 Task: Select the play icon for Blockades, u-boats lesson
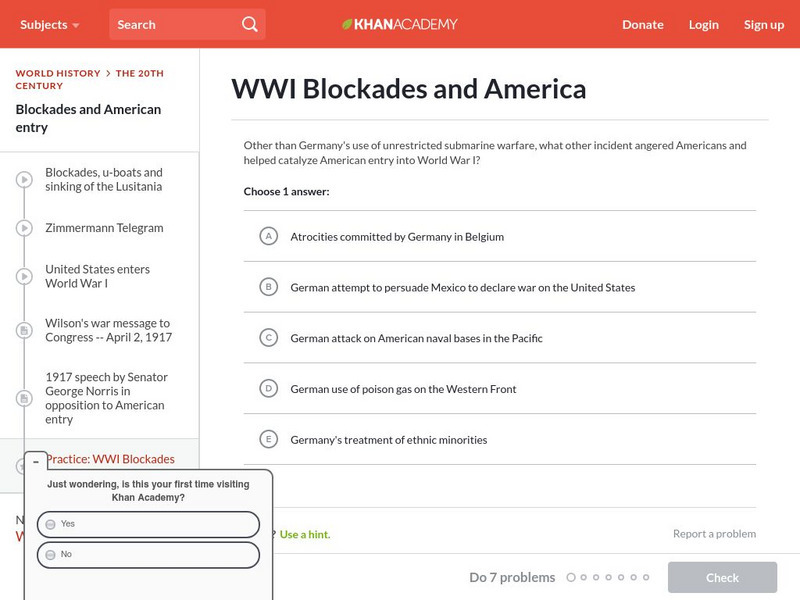[24, 177]
